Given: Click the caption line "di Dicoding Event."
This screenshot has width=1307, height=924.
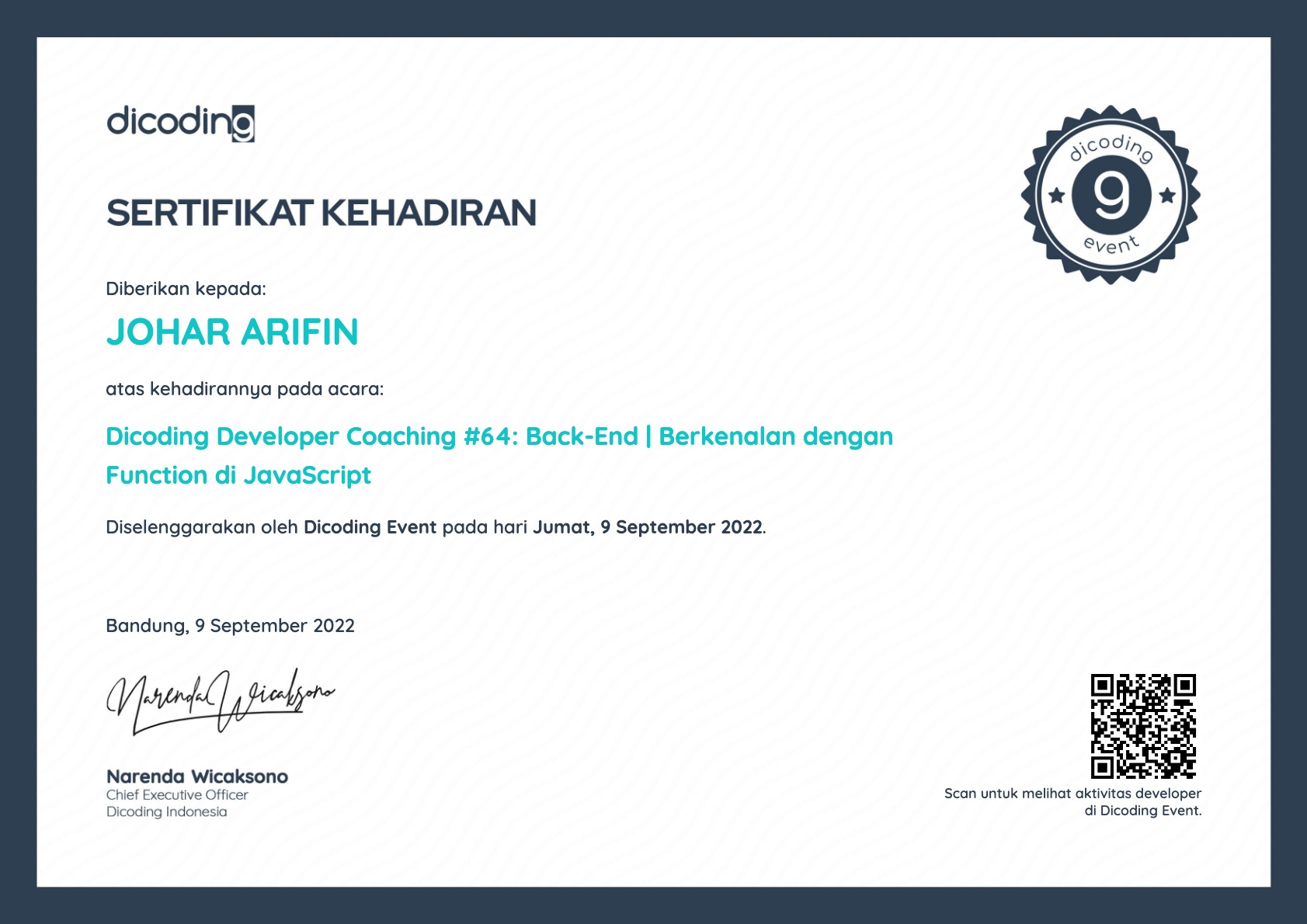Looking at the screenshot, I should point(1143,811).
